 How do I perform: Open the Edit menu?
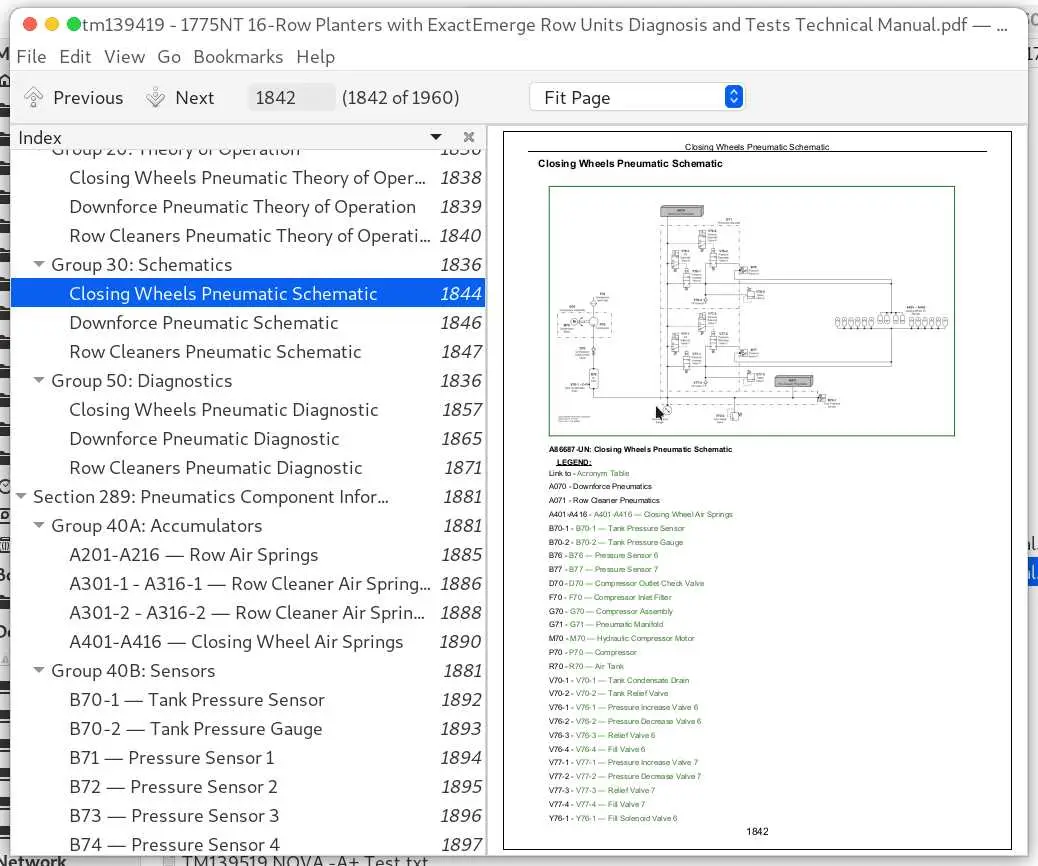tap(75, 57)
